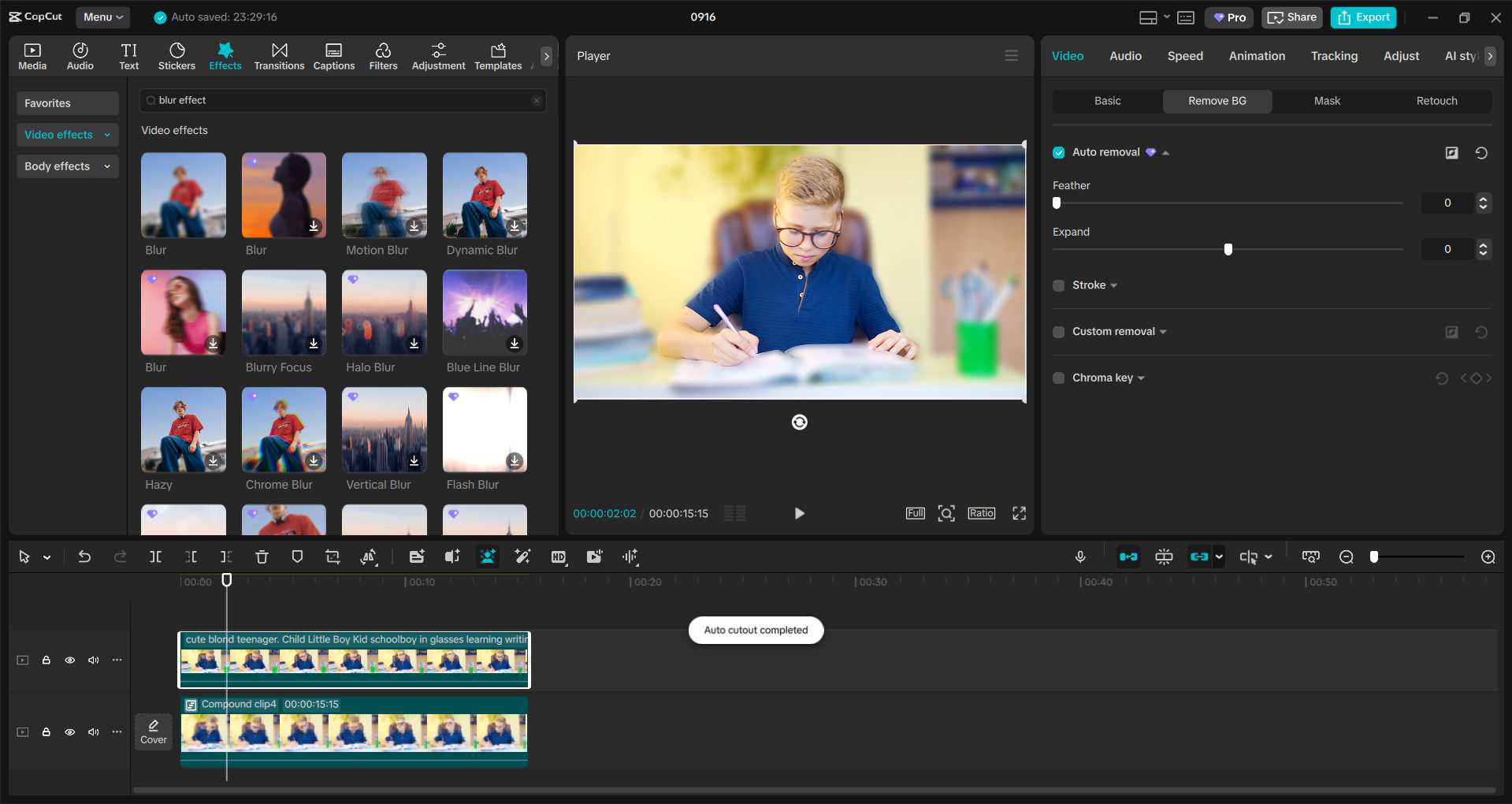Open the Tracking tab

(x=1334, y=55)
